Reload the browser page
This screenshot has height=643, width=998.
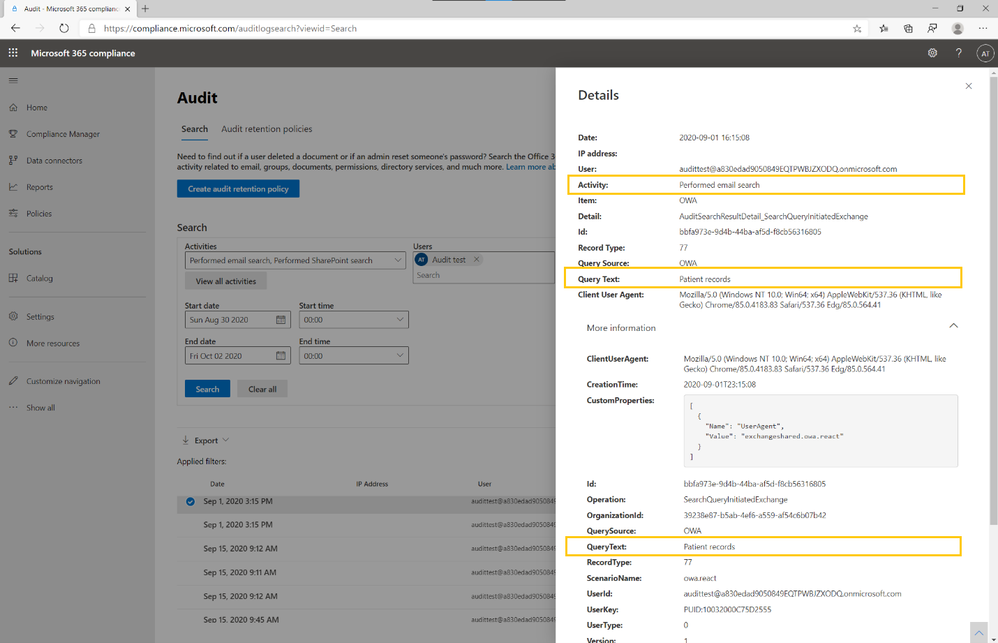pos(64,28)
